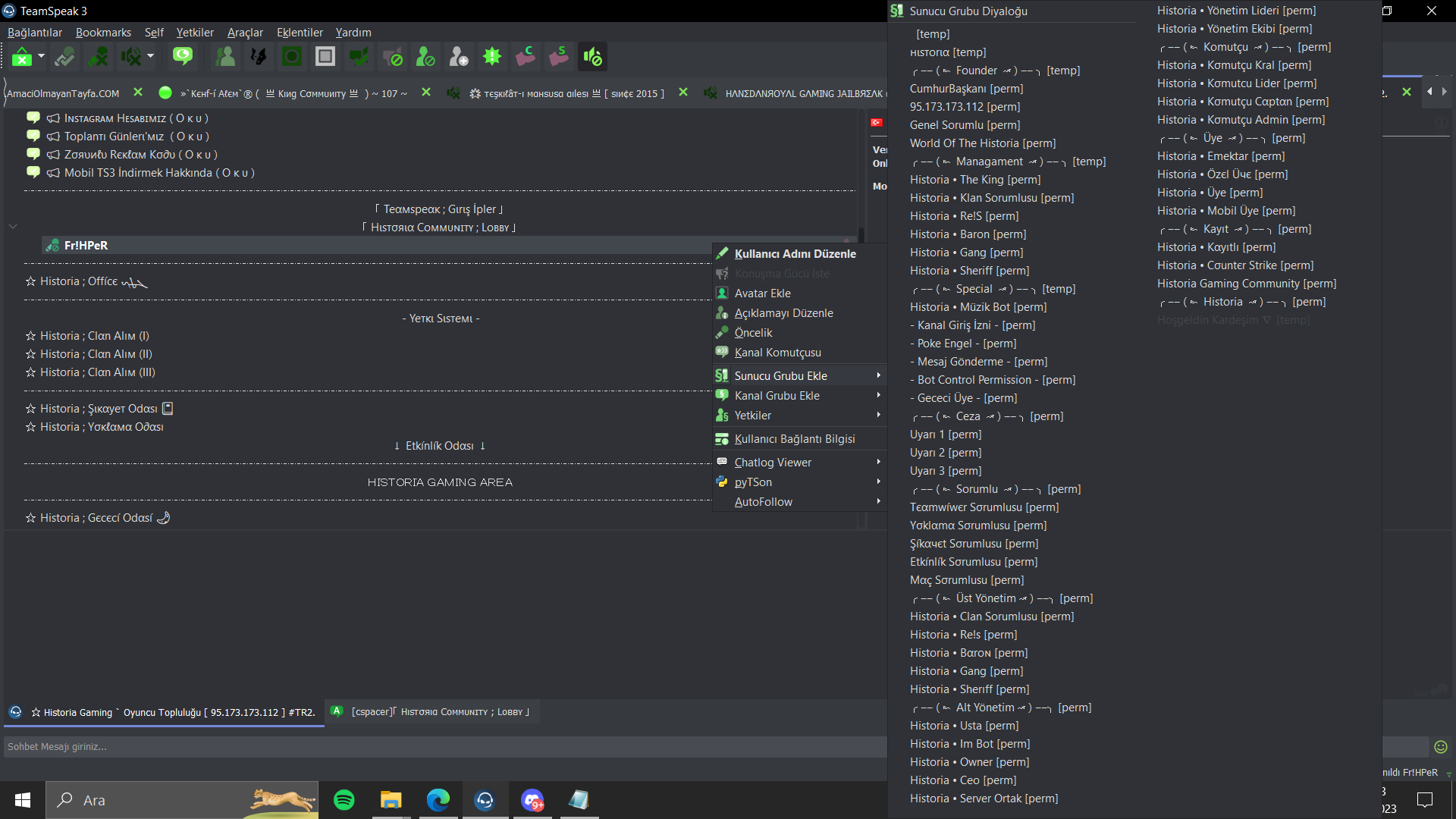Screen dimensions: 1456x819
Task: Assign the Uyarı 1 [perm] server group
Action: 946,435
